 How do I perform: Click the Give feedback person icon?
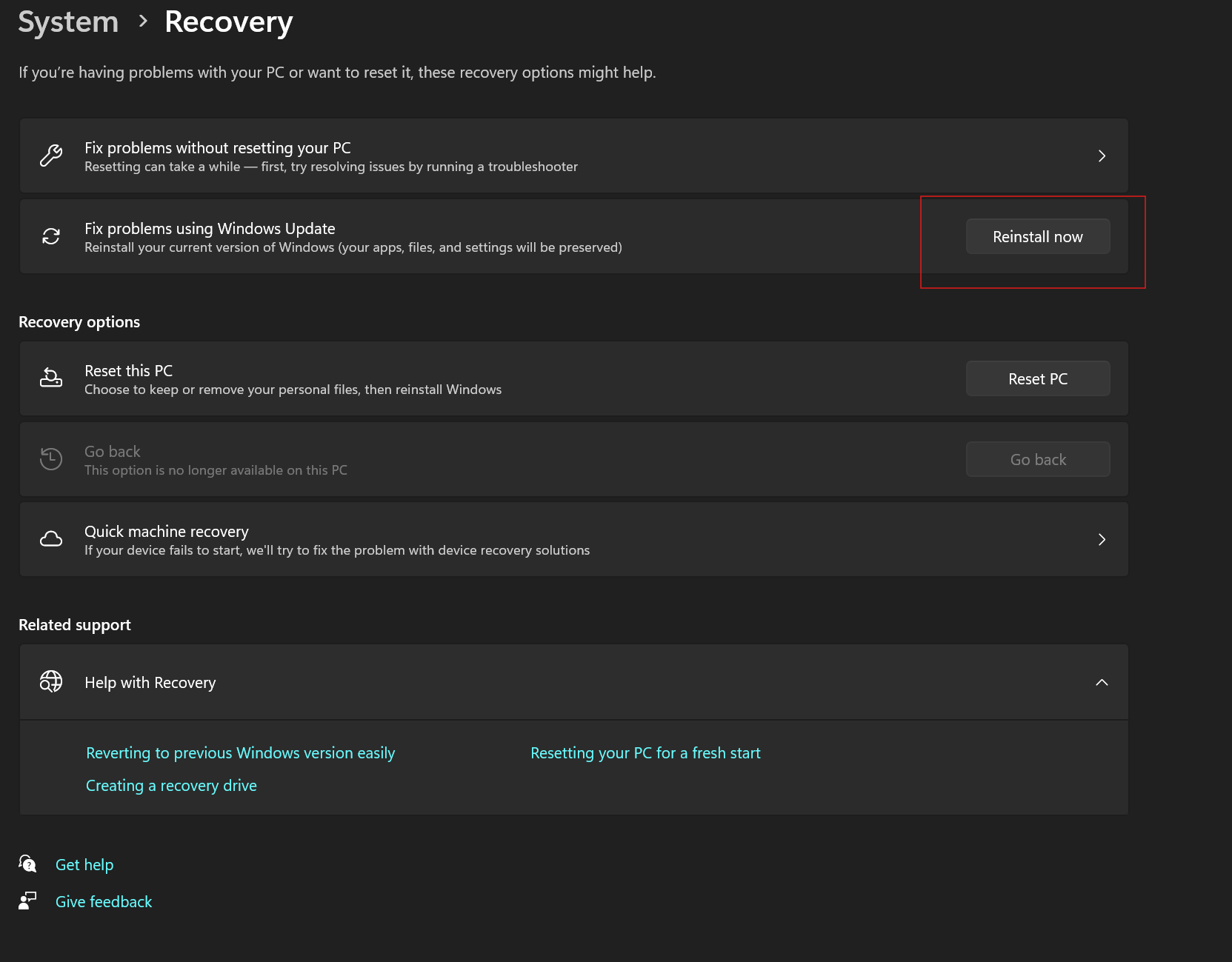tap(27, 901)
